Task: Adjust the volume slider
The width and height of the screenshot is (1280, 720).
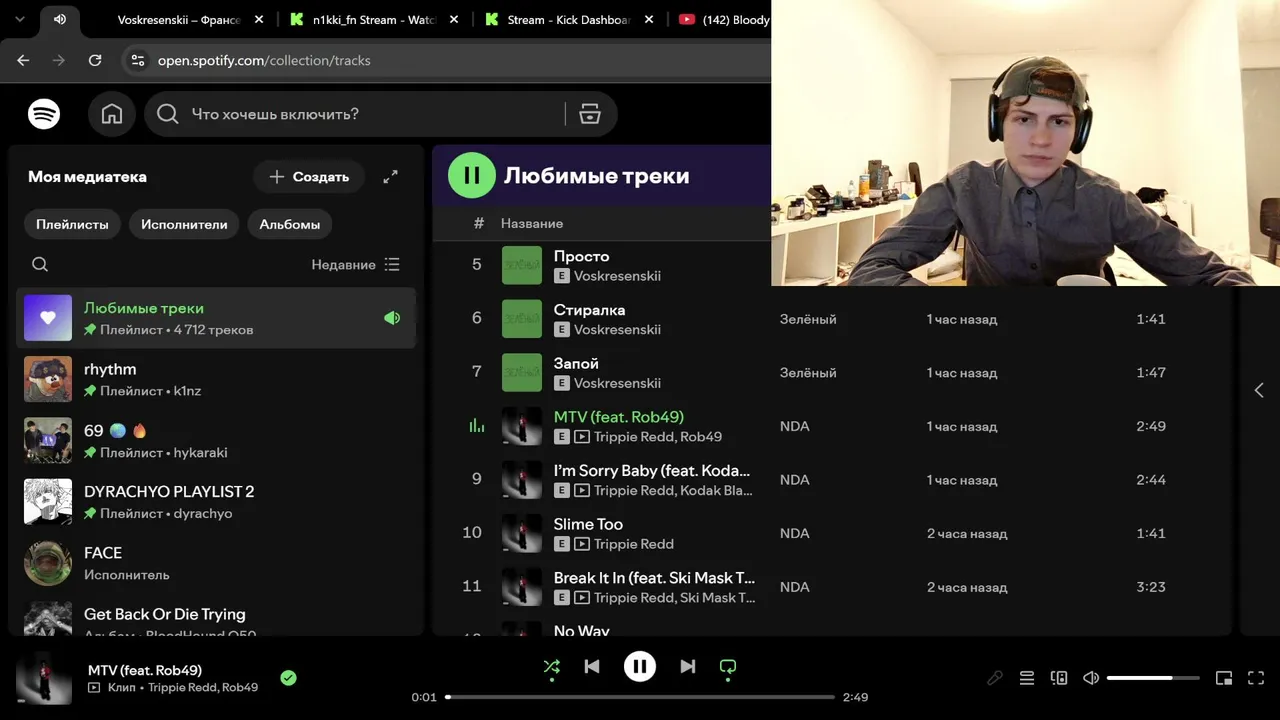Action: click(x=1153, y=678)
